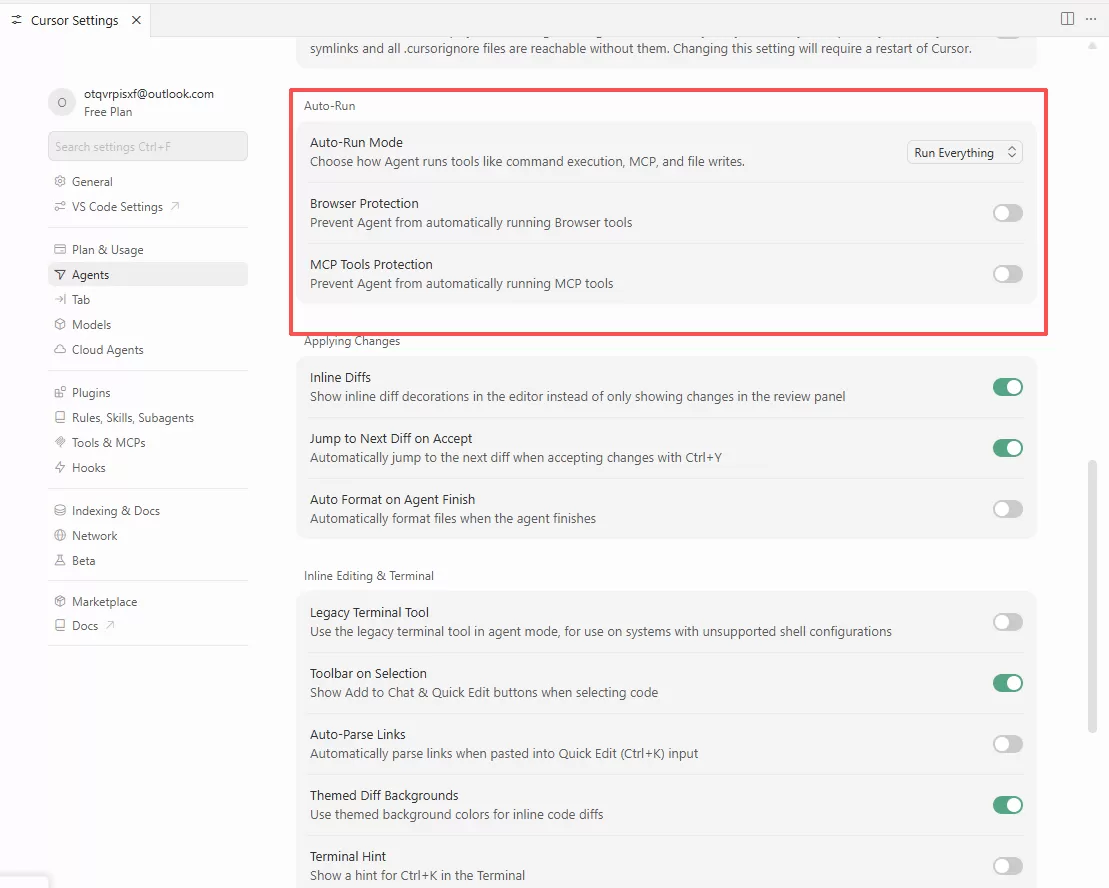Enable the Browser Protection toggle
This screenshot has width=1109, height=888.
tap(1007, 213)
